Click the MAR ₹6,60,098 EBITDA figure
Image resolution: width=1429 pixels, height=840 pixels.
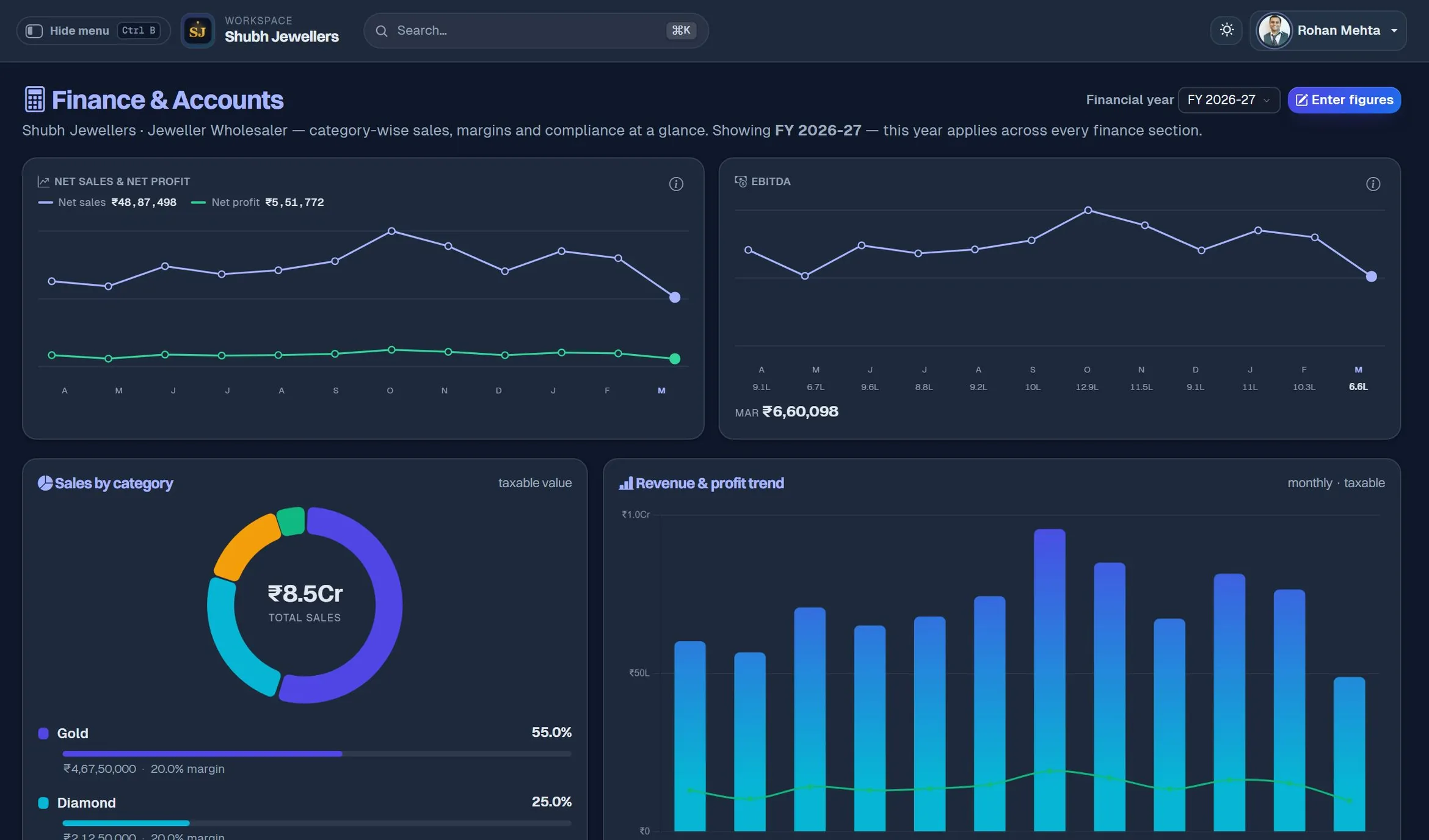pyautogui.click(x=787, y=411)
